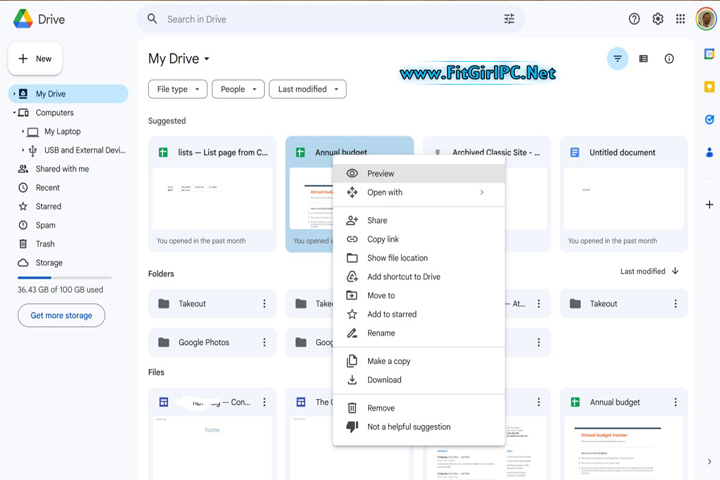
Task: Open search options filter icon
Action: point(509,19)
